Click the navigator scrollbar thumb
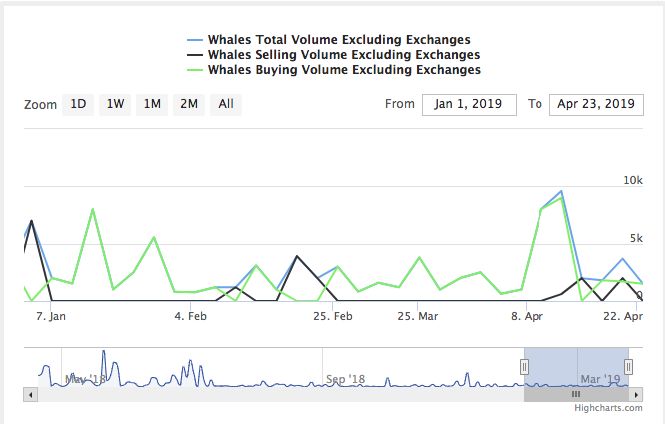 coord(576,394)
